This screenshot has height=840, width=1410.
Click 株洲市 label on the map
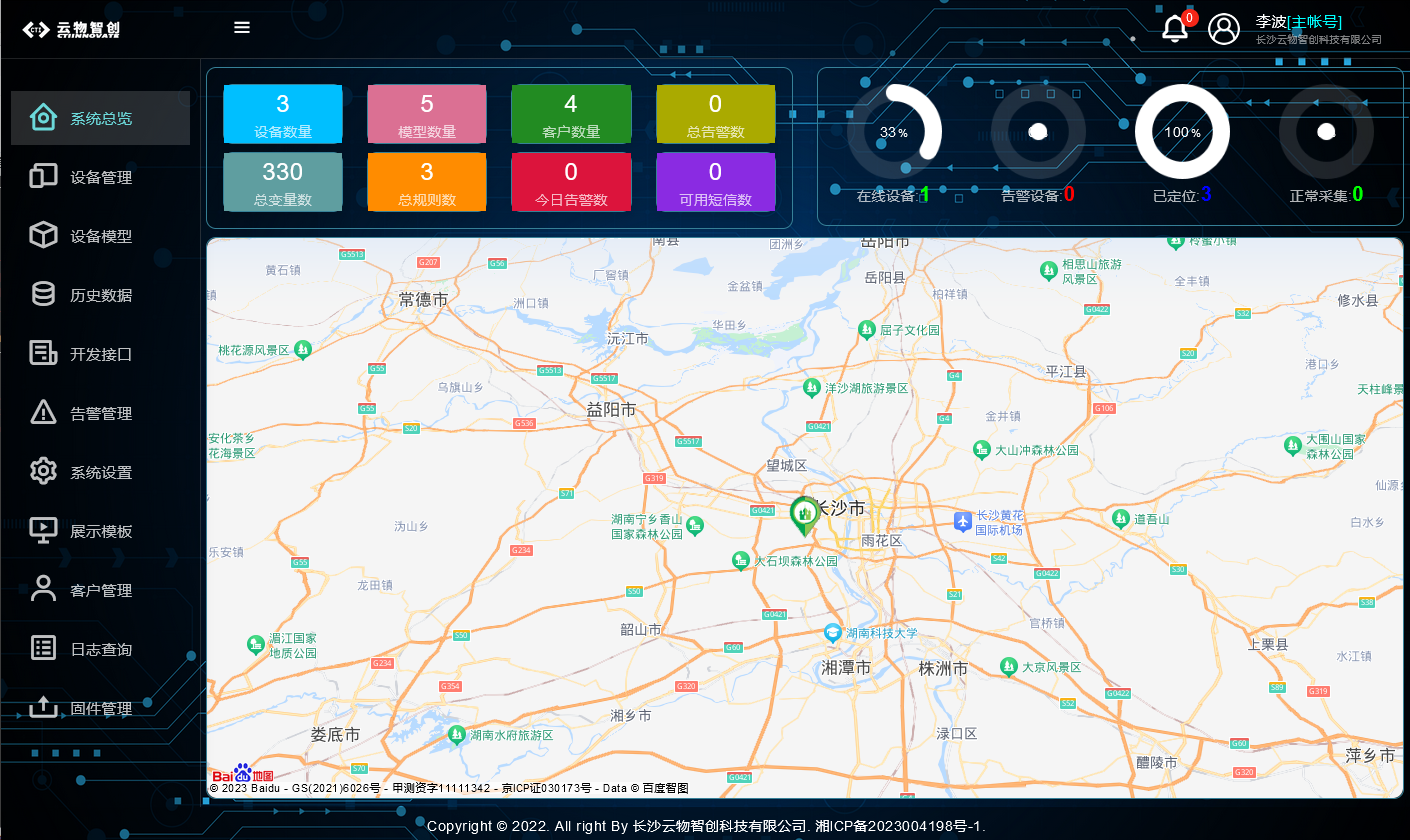[943, 668]
